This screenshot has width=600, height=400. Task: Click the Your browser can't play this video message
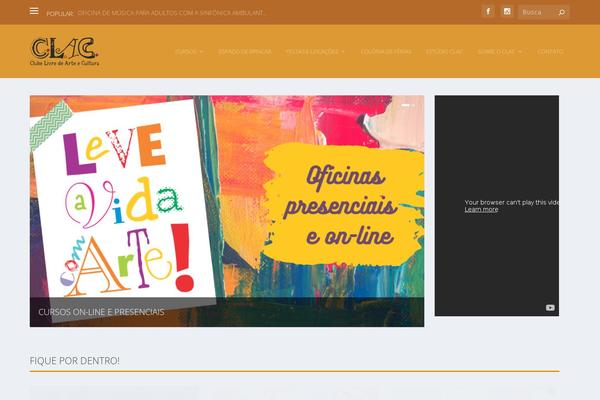click(x=512, y=202)
